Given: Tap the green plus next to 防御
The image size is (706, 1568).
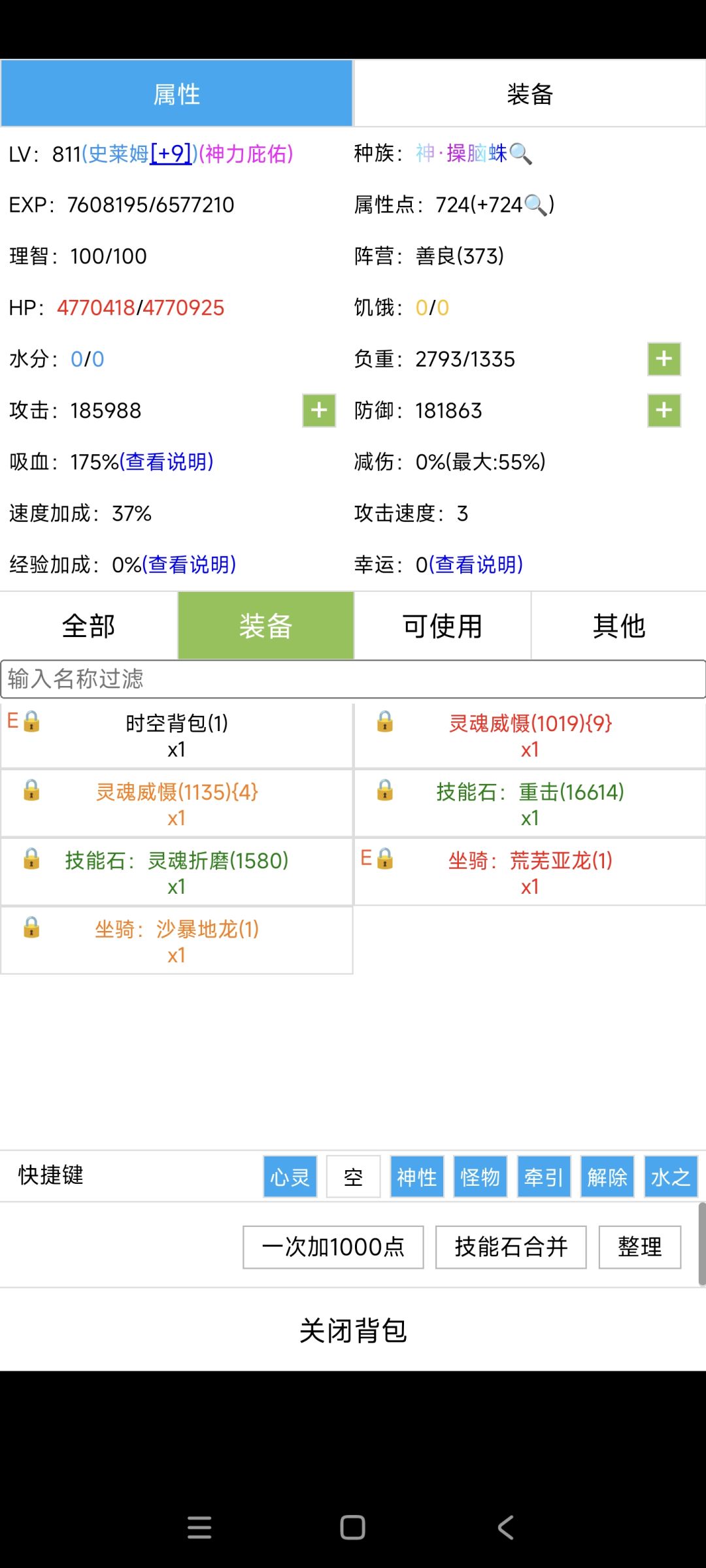Looking at the screenshot, I should pos(664,410).
